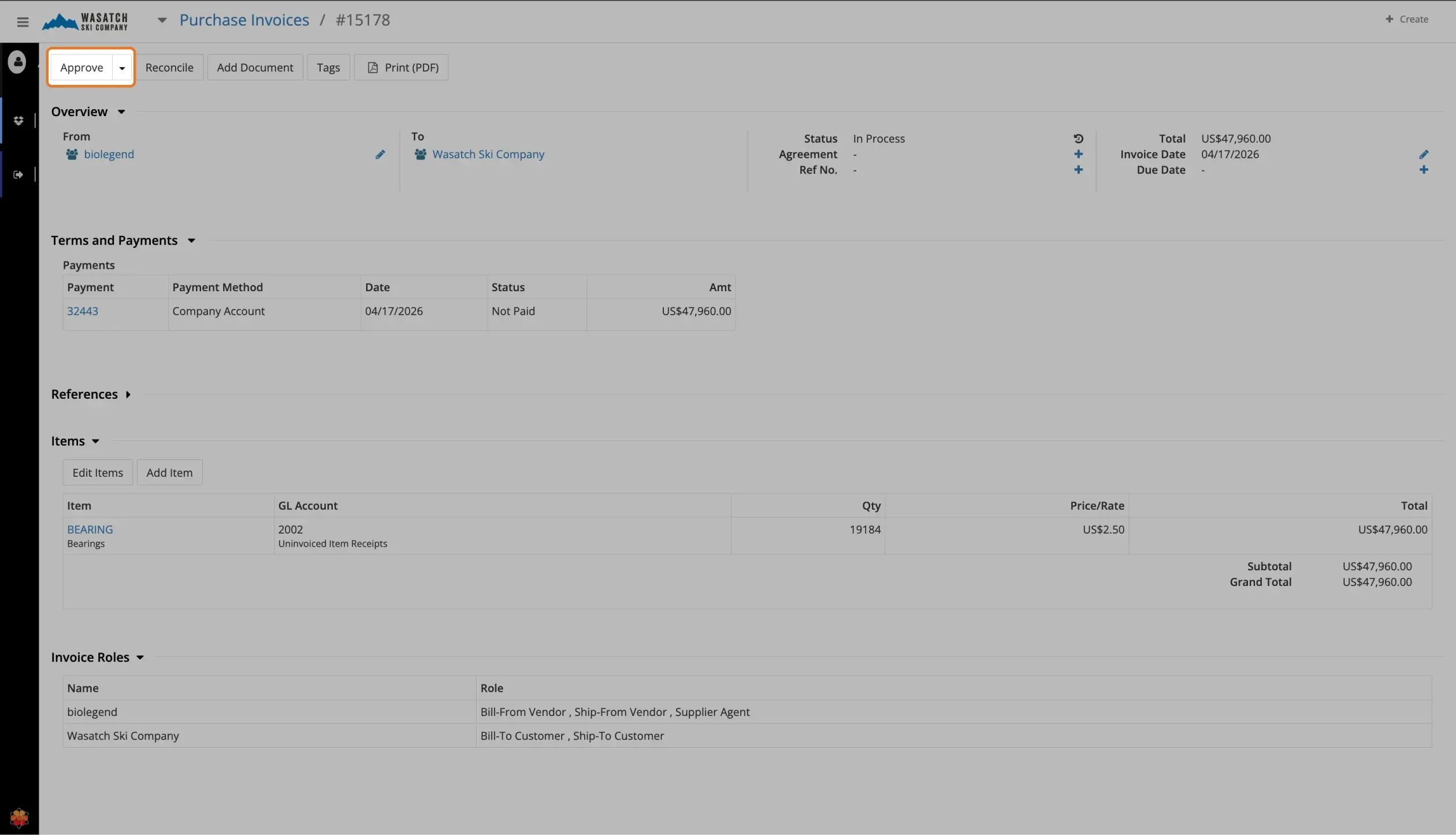
Task: Click the 2002 GL Account cell
Action: click(502, 536)
